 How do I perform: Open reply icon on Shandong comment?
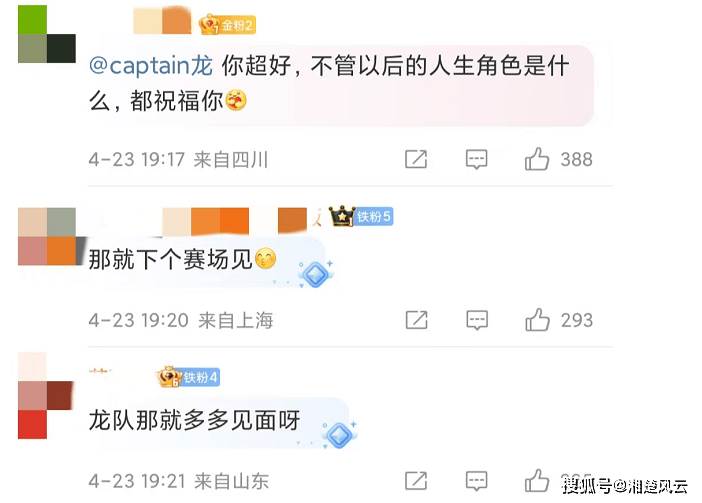[x=476, y=481]
